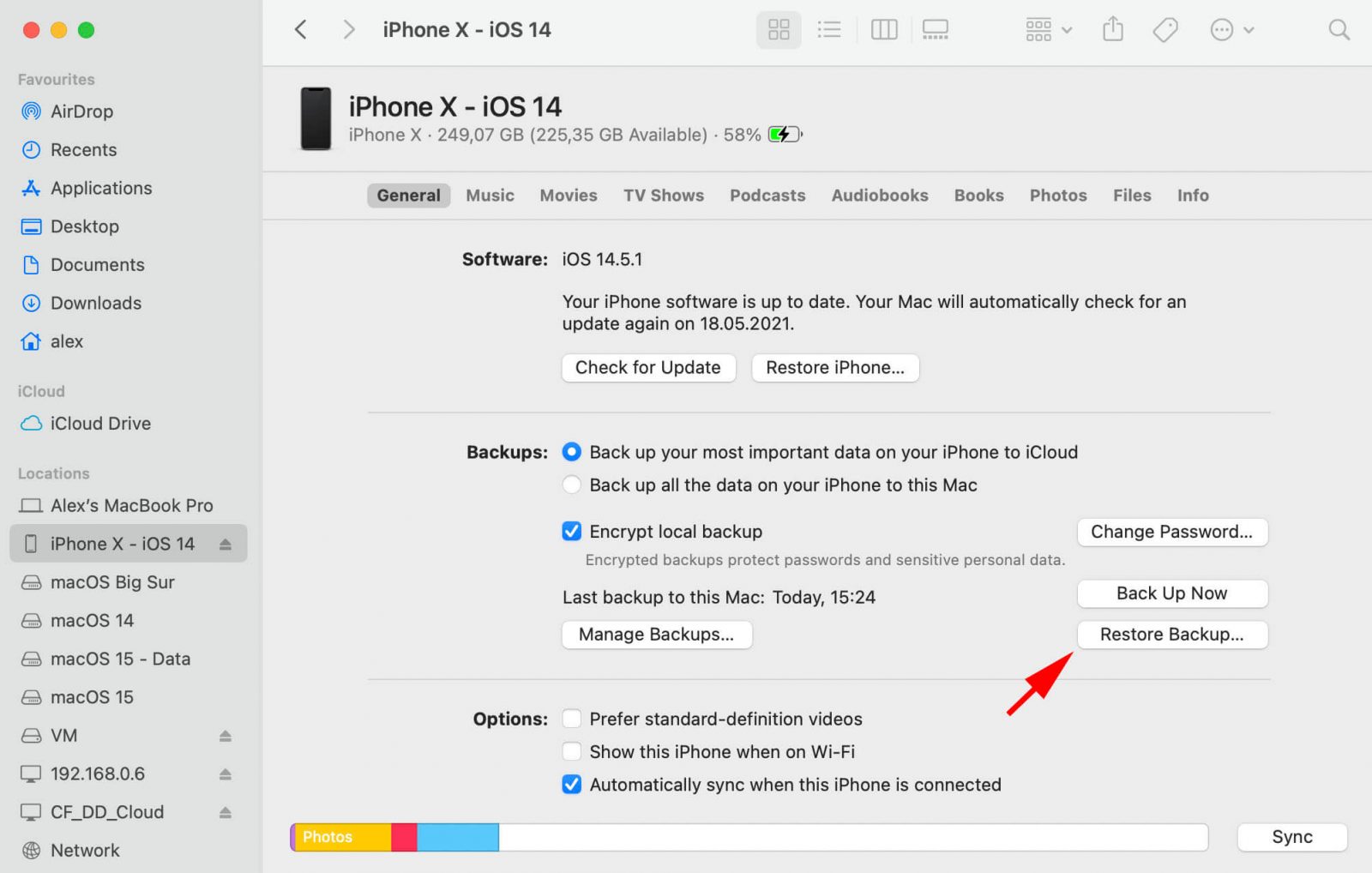1372x873 pixels.
Task: Click the Photos segment of the storage bar
Action: coord(343,836)
